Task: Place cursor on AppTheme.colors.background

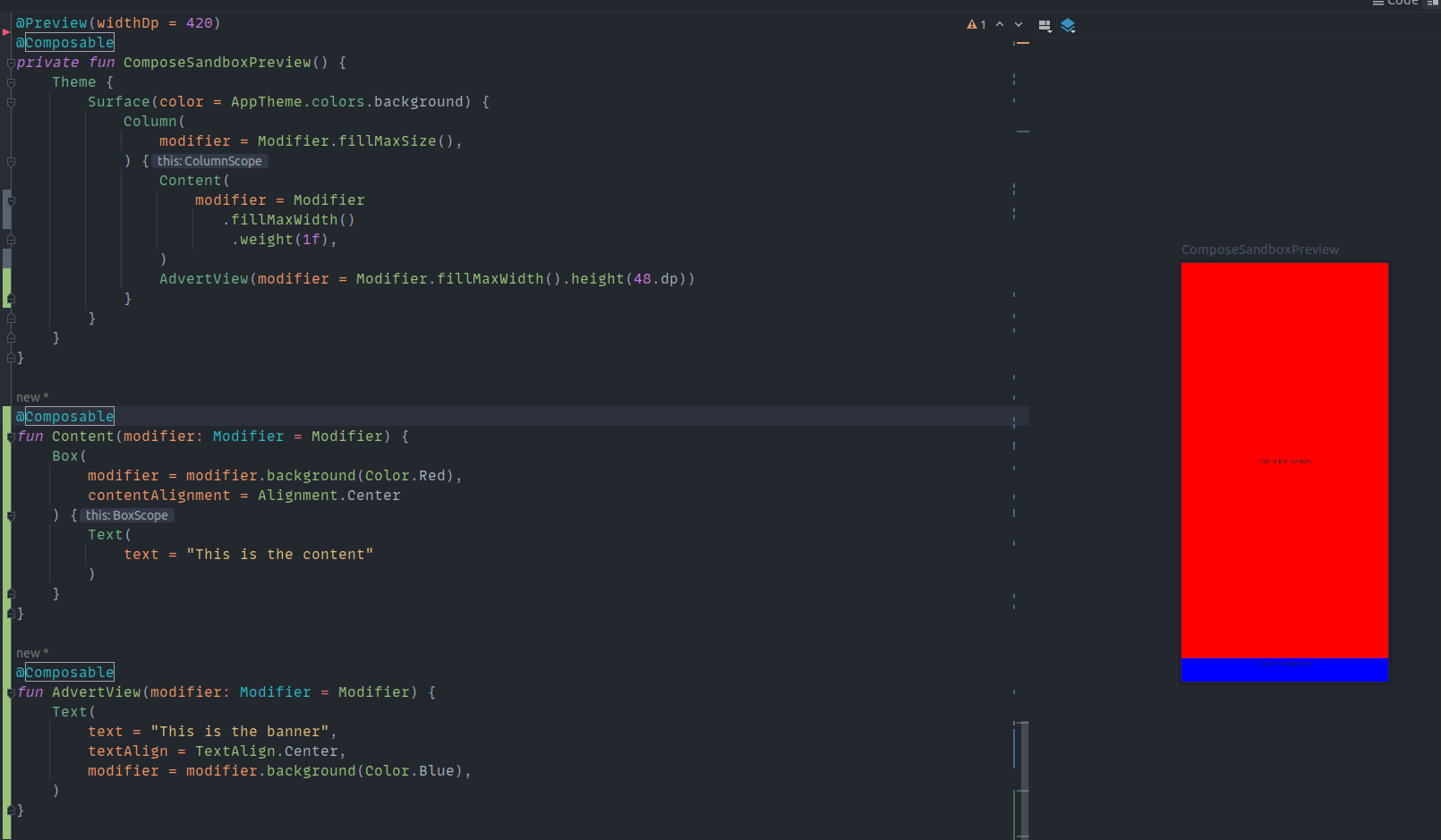Action: pyautogui.click(x=347, y=102)
